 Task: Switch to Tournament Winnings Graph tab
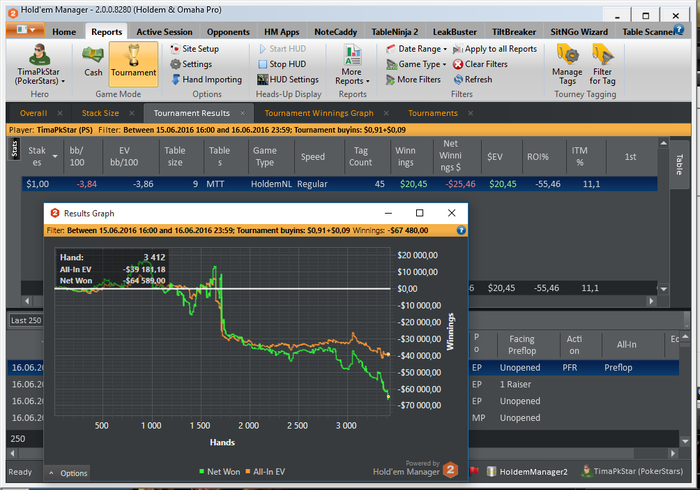point(319,113)
